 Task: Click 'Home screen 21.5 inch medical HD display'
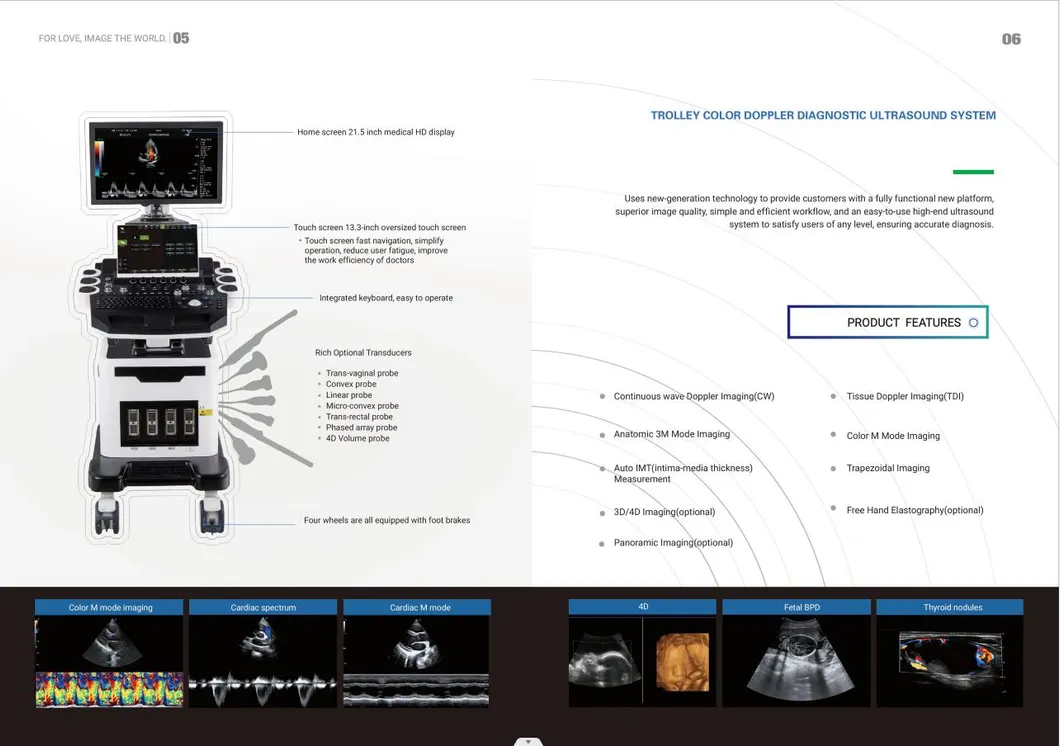tap(376, 132)
